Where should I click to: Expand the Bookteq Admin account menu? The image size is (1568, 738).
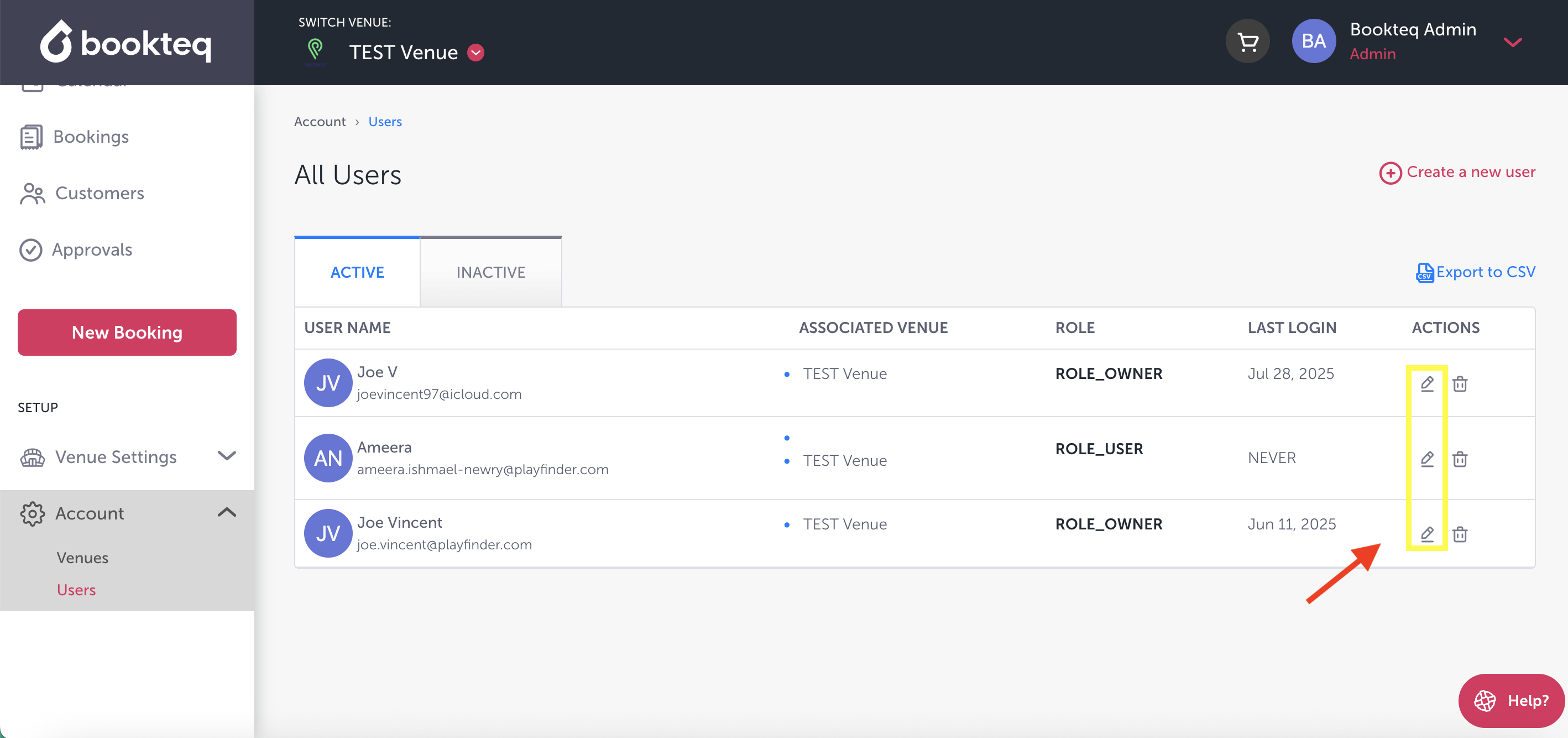click(x=1512, y=41)
